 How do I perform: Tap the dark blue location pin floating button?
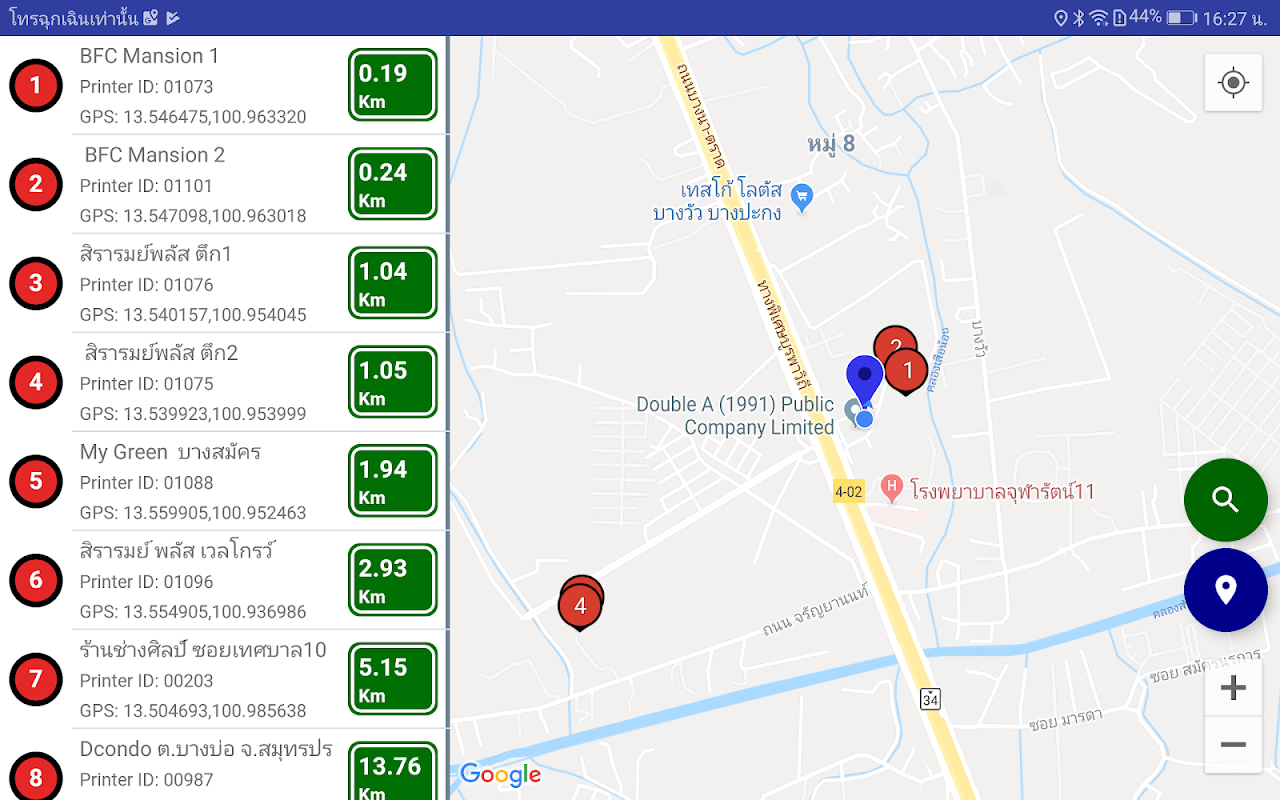pos(1226,590)
